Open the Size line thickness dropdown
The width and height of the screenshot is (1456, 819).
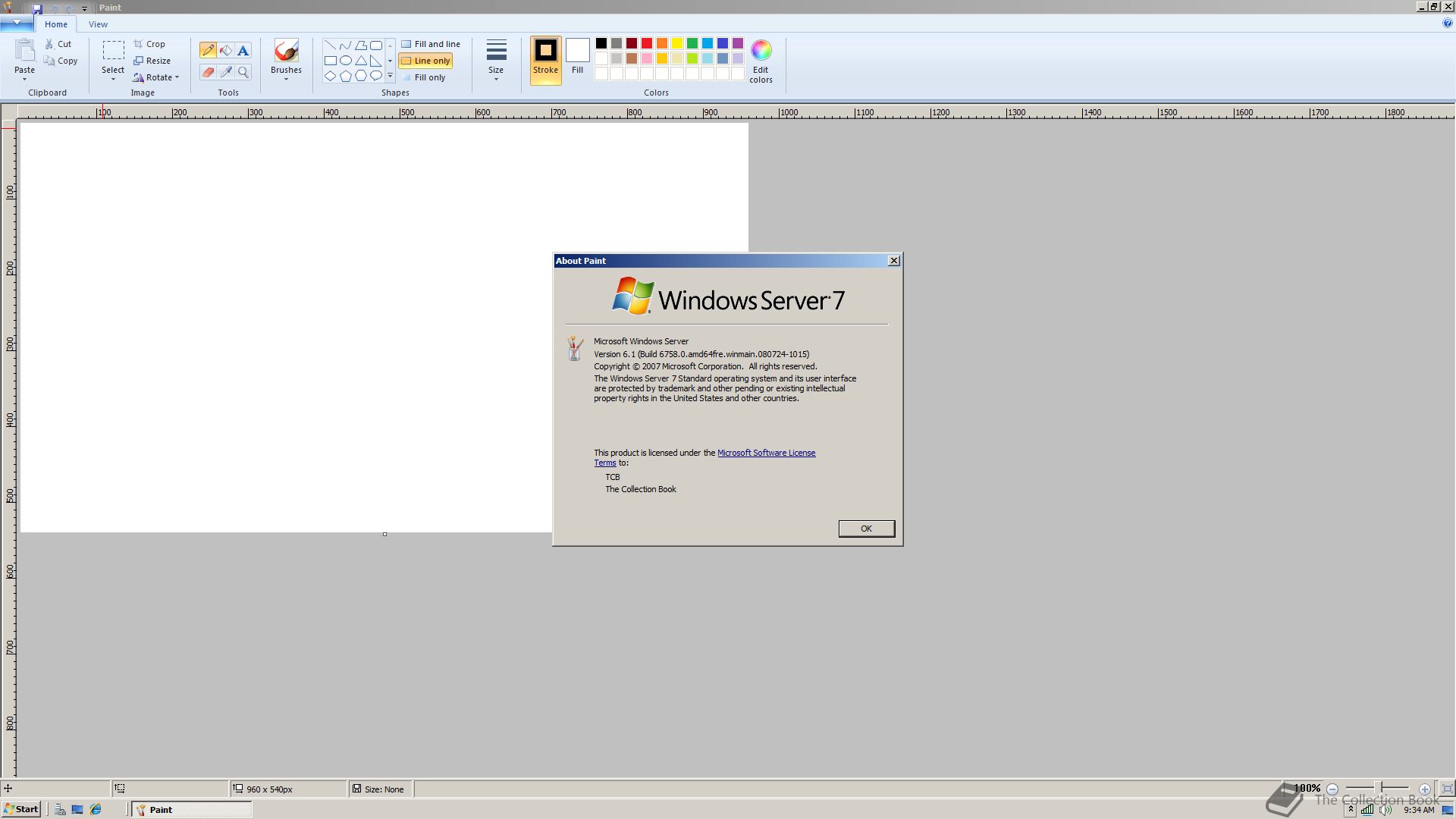[x=496, y=60]
